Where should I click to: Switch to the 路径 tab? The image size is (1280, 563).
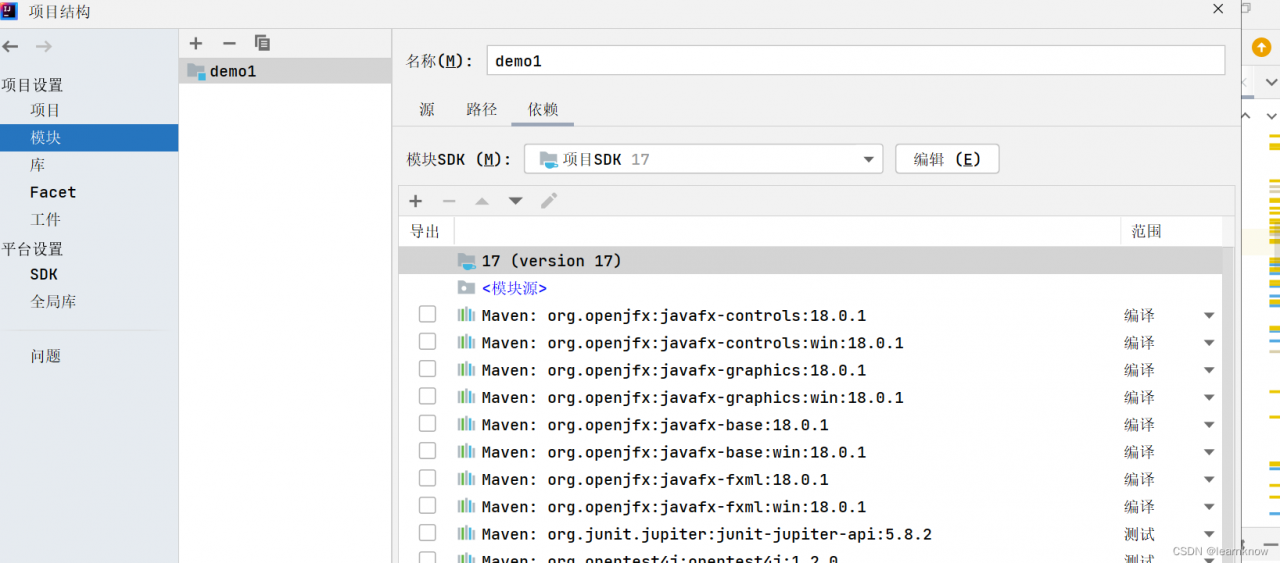pyautogui.click(x=482, y=110)
